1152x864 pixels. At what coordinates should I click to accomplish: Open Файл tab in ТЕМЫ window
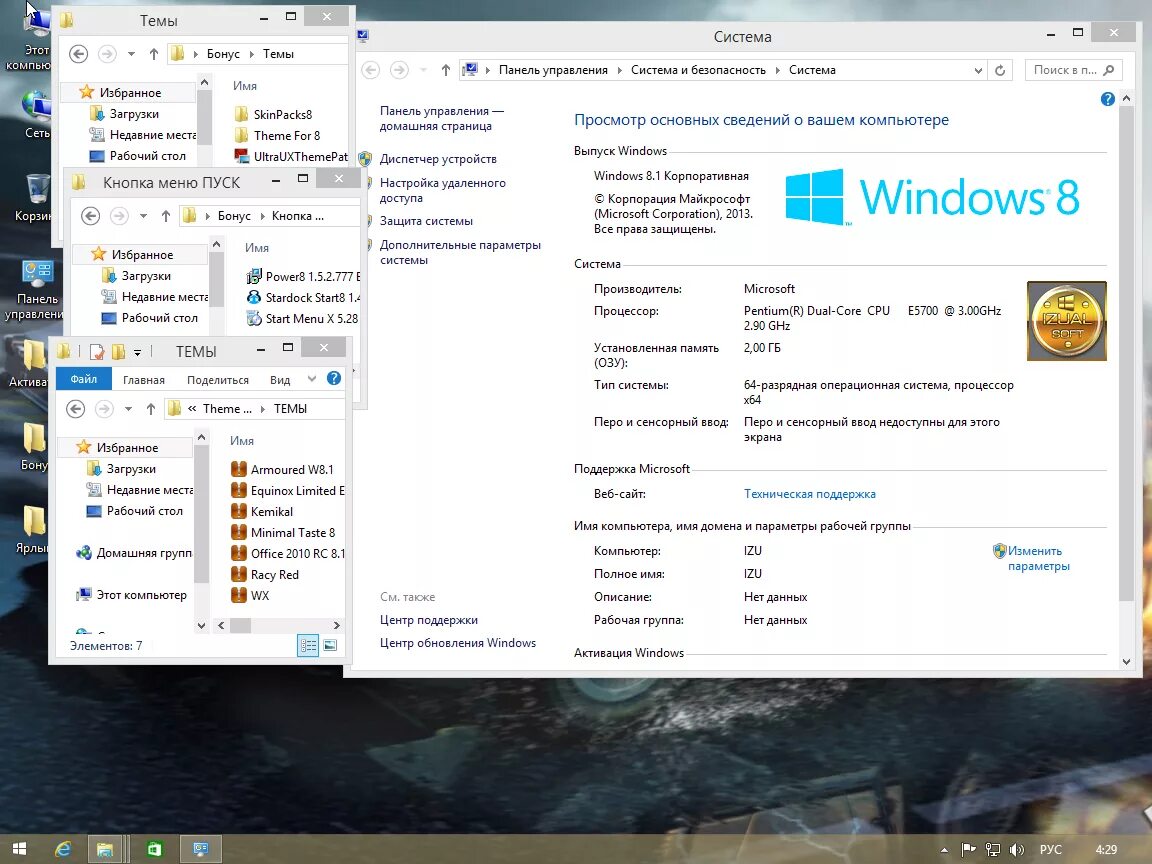(x=84, y=379)
